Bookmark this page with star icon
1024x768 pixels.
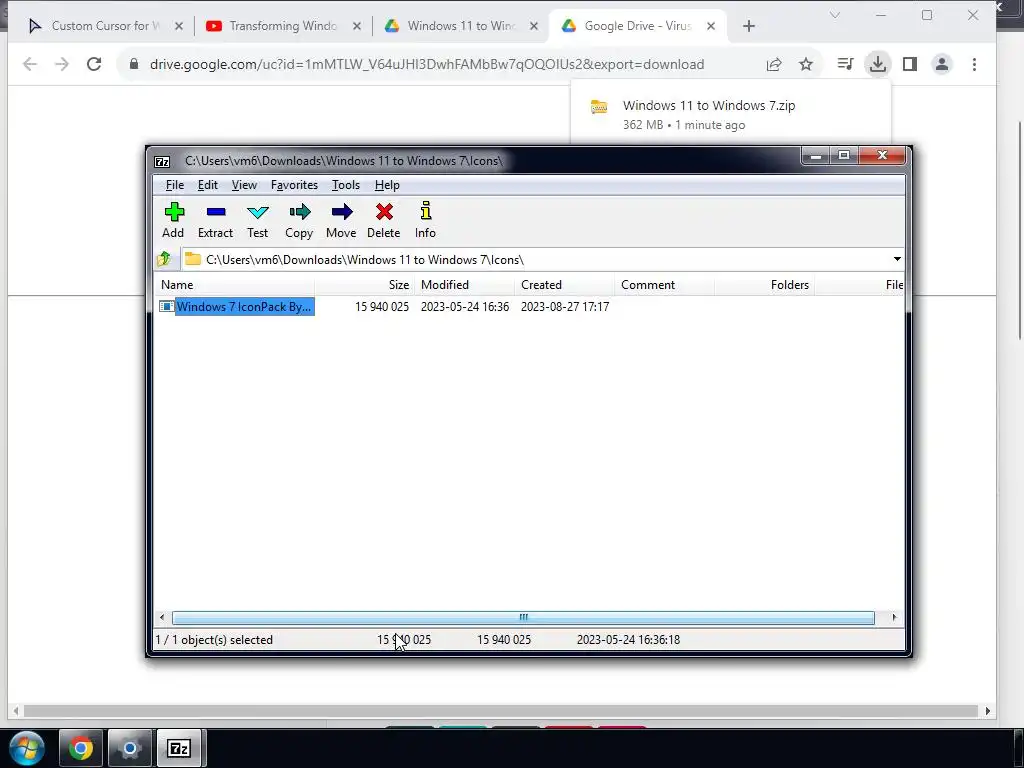pos(806,64)
